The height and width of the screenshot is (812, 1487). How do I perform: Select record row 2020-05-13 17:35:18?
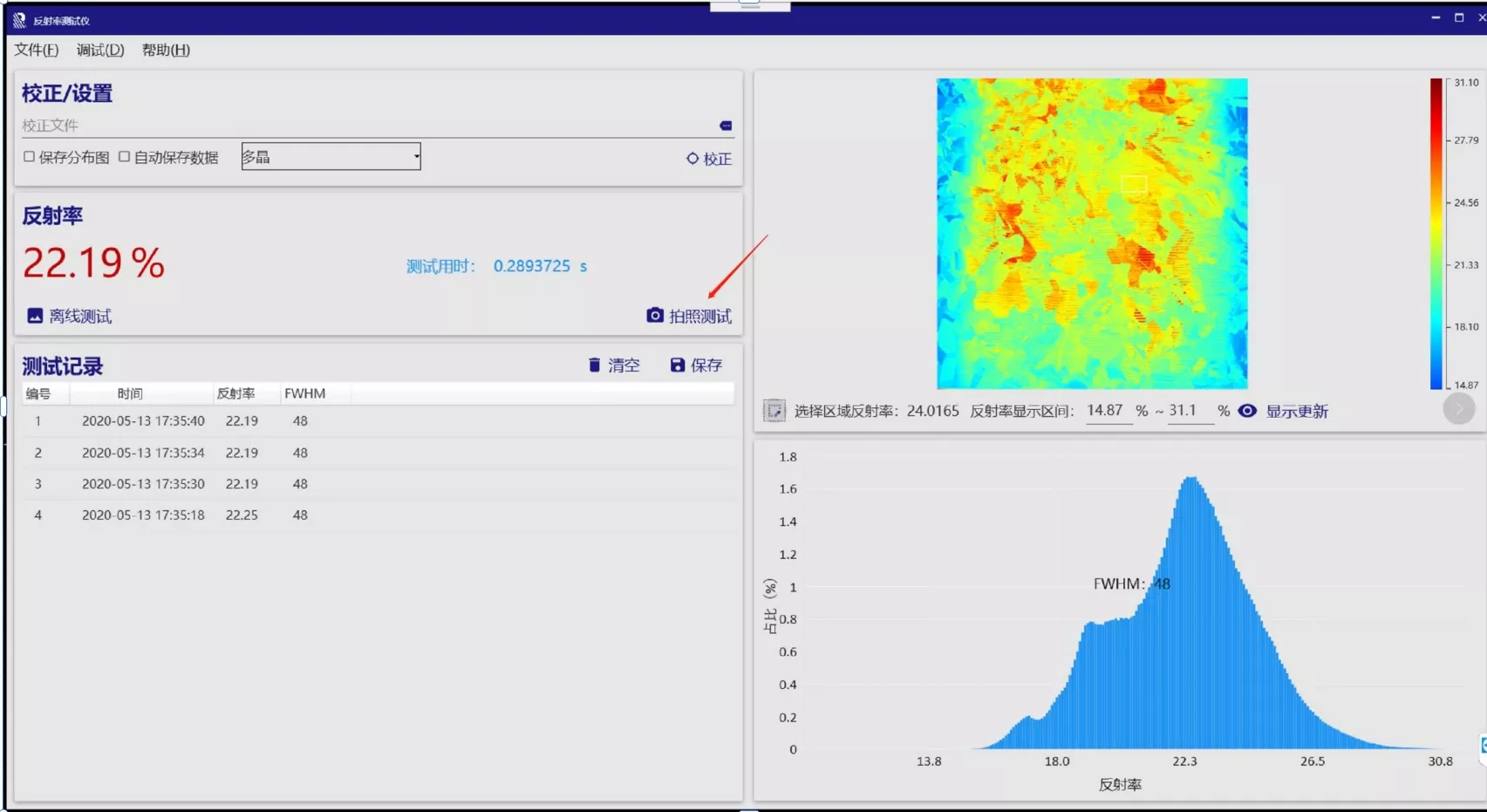[378, 515]
